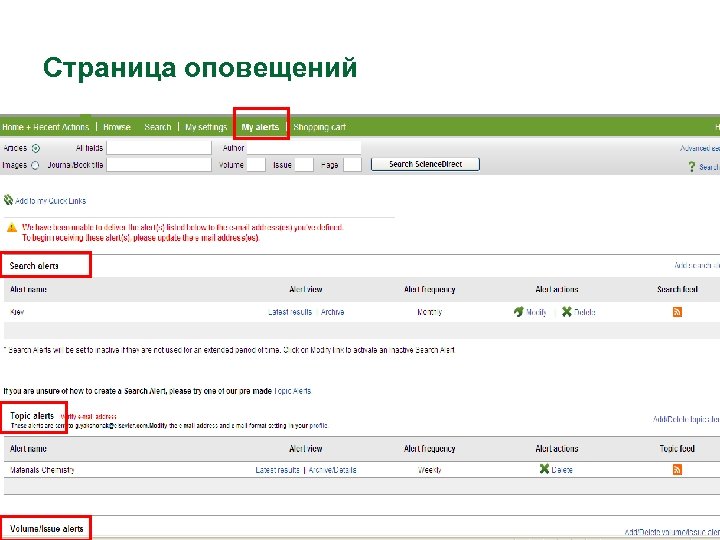Image resolution: width=720 pixels, height=540 pixels.
Task: Open the RSS feed icon for Kiev
Action: (677, 312)
